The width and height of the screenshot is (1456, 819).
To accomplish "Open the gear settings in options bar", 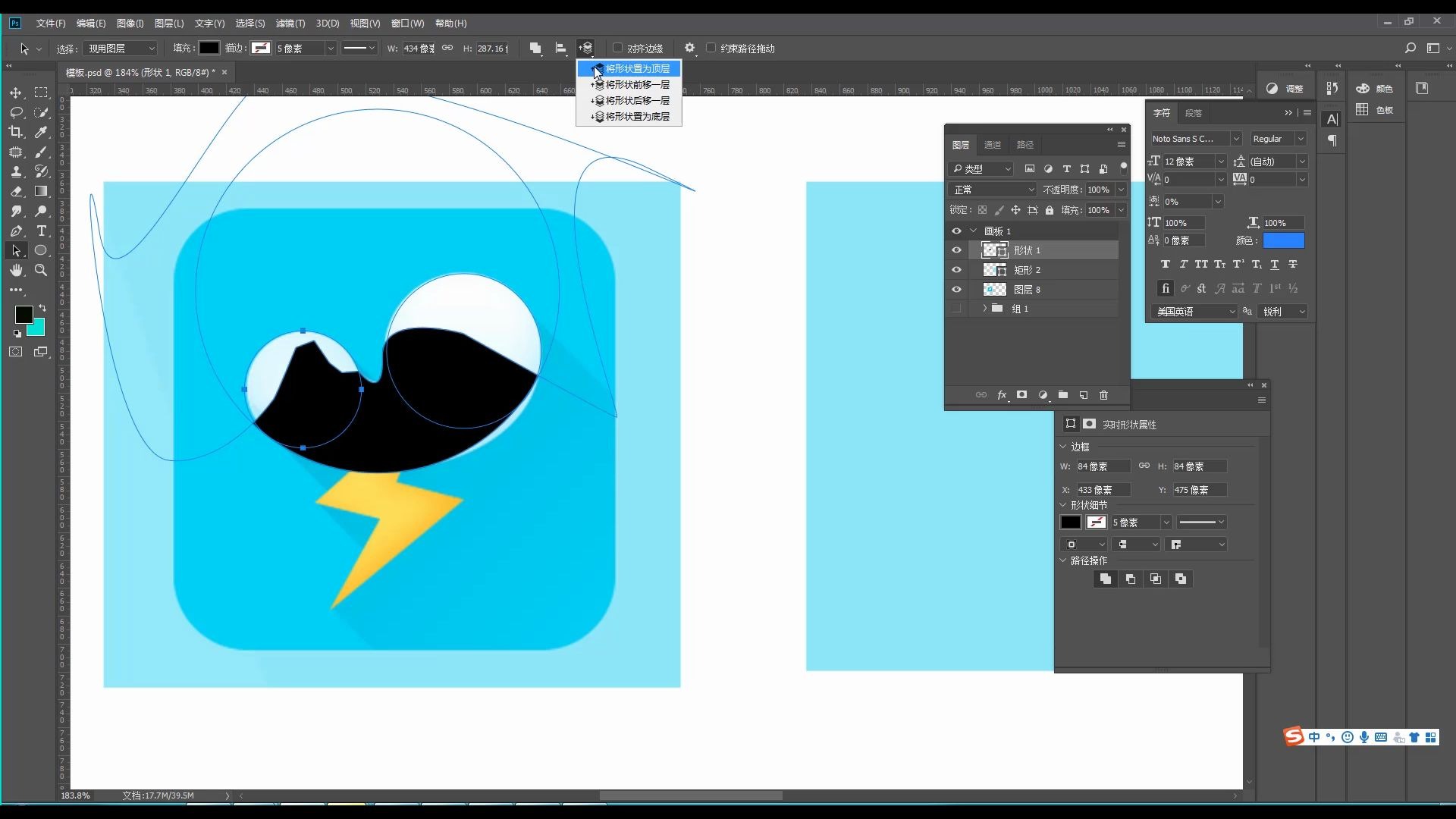I will tap(689, 49).
